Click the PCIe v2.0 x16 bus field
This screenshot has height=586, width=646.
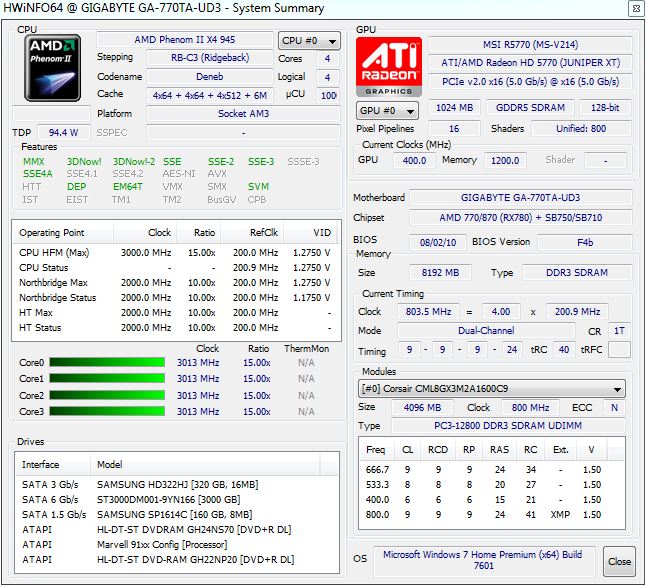coord(530,82)
